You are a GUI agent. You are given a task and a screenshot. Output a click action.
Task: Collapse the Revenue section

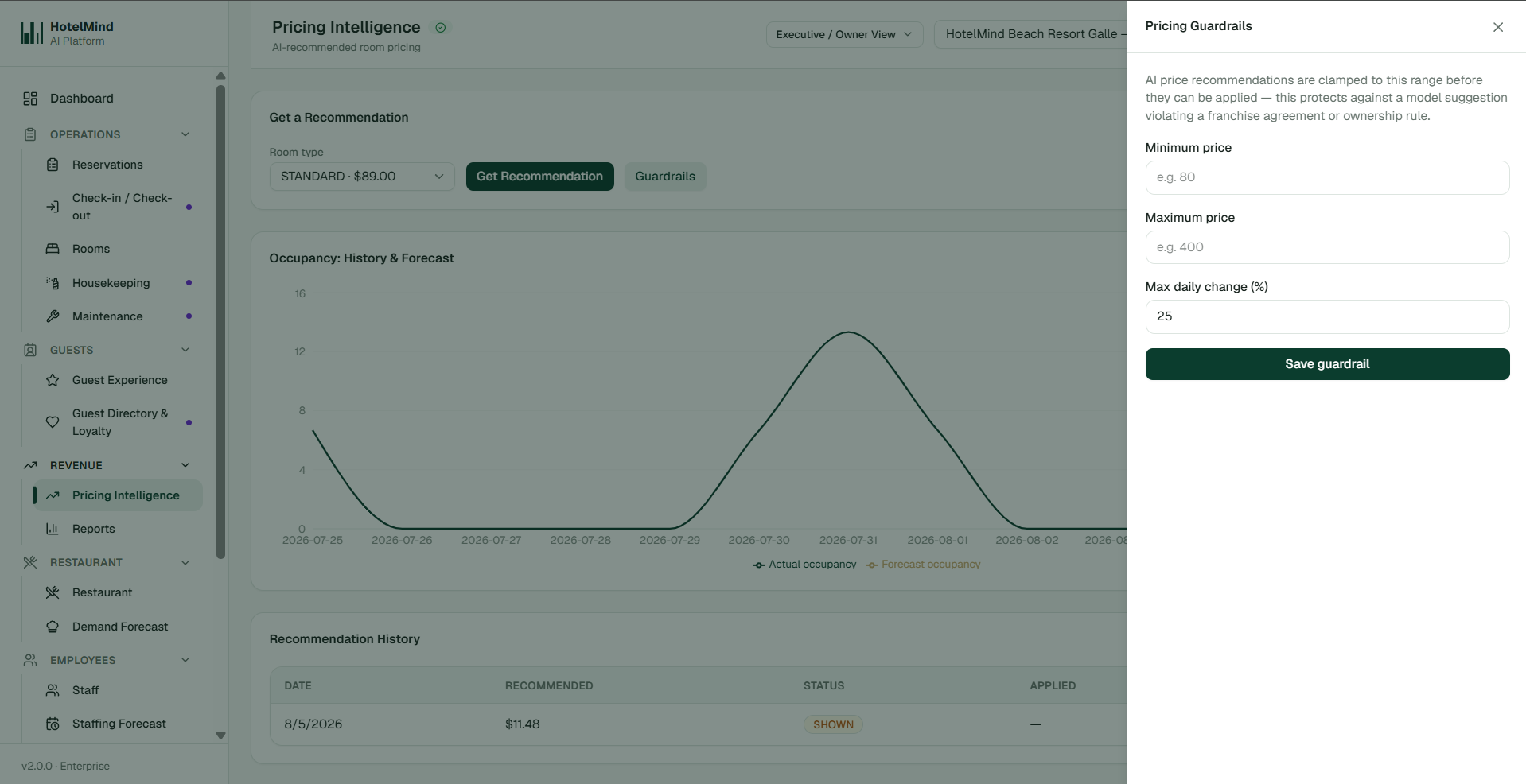coord(185,465)
